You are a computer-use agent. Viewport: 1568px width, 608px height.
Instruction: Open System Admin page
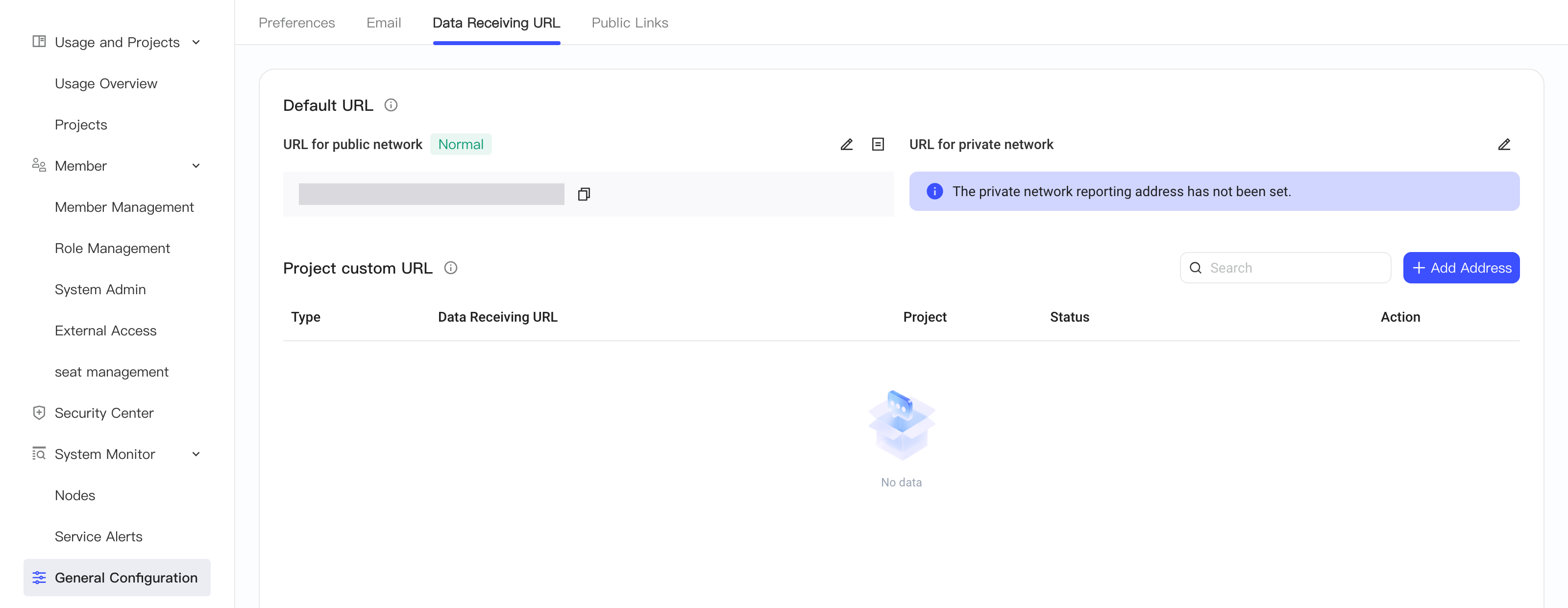pos(100,289)
